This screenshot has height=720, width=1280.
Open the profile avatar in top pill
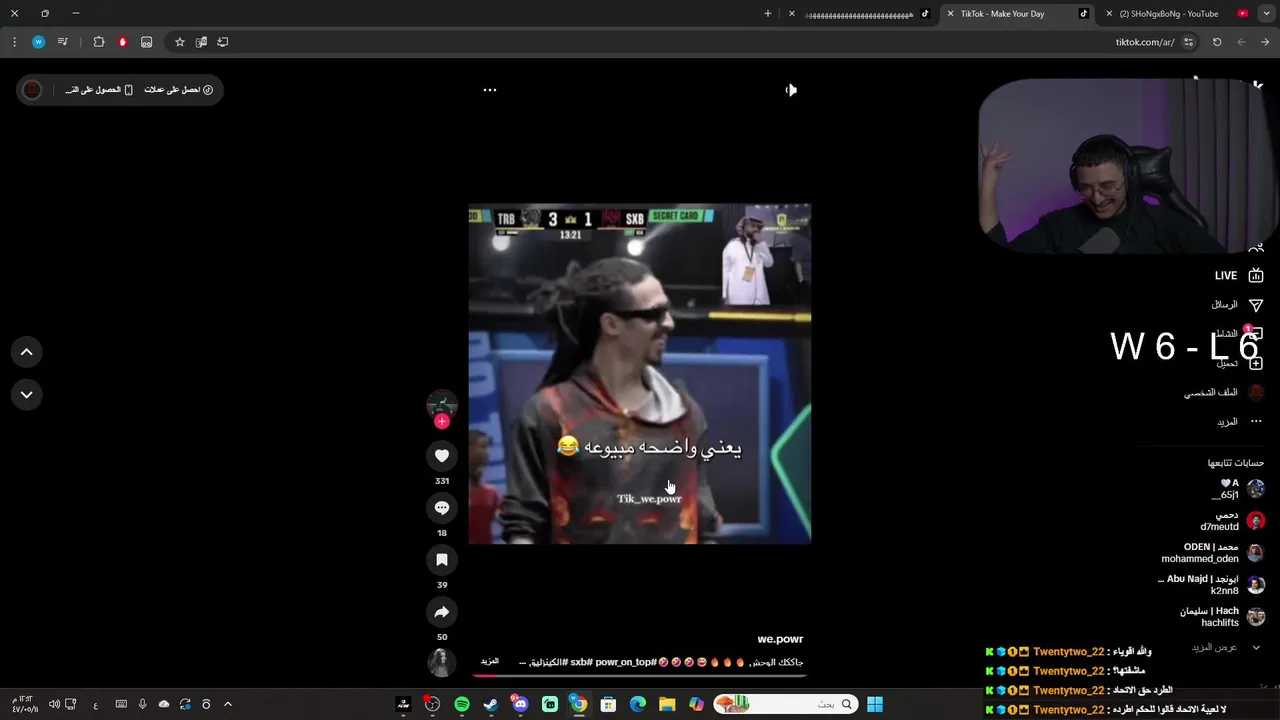click(x=32, y=90)
